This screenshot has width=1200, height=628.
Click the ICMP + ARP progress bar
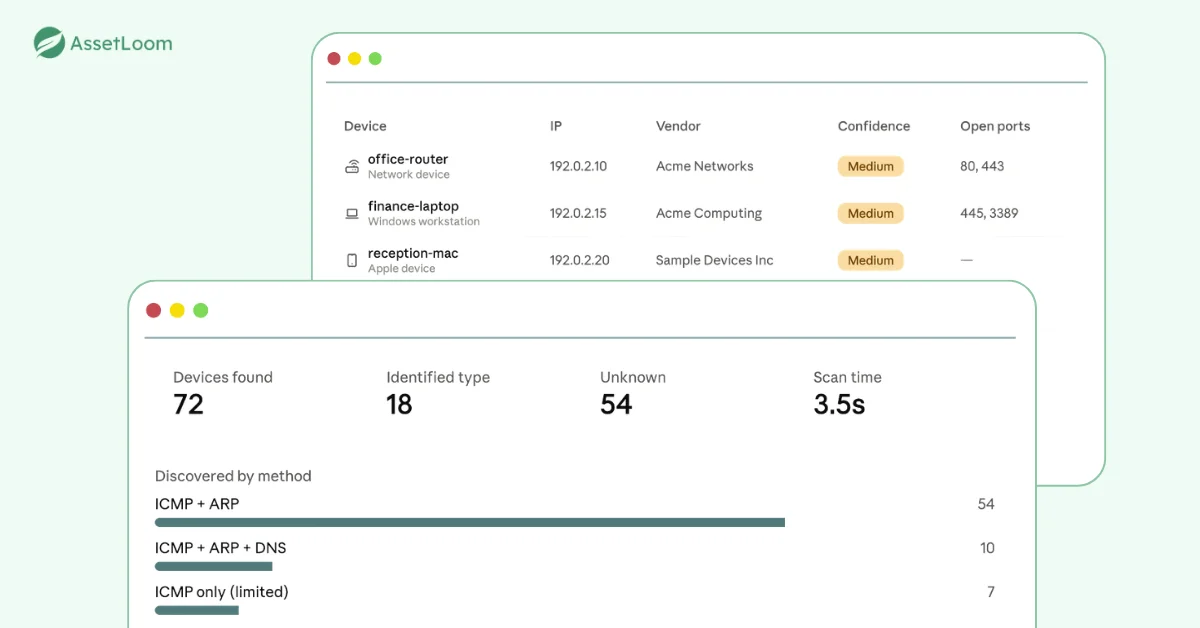tap(470, 522)
